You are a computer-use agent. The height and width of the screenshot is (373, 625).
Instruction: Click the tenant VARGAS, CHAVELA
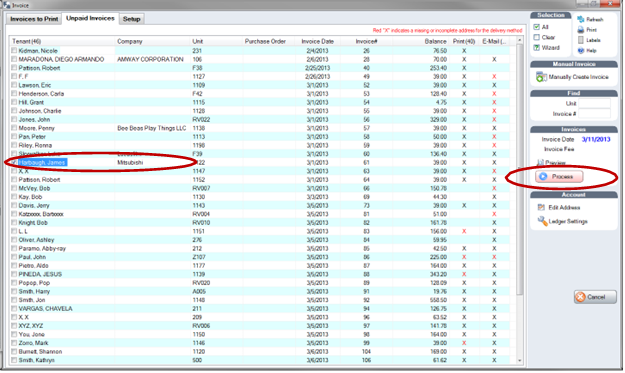(45, 308)
